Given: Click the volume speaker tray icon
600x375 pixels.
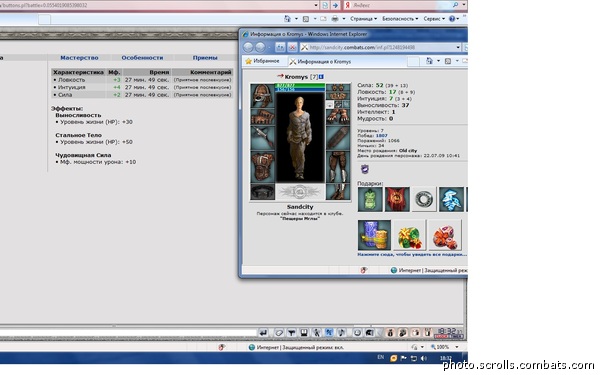Looking at the screenshot, I should point(424,358).
